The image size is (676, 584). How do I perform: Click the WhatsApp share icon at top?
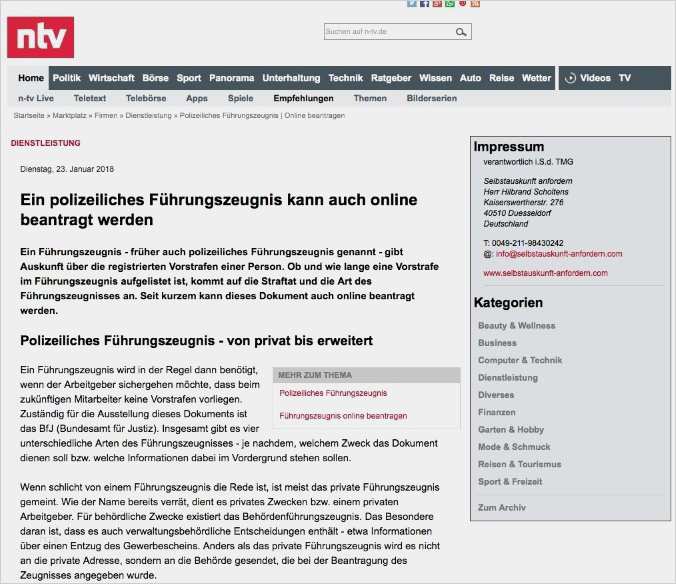pos(450,4)
